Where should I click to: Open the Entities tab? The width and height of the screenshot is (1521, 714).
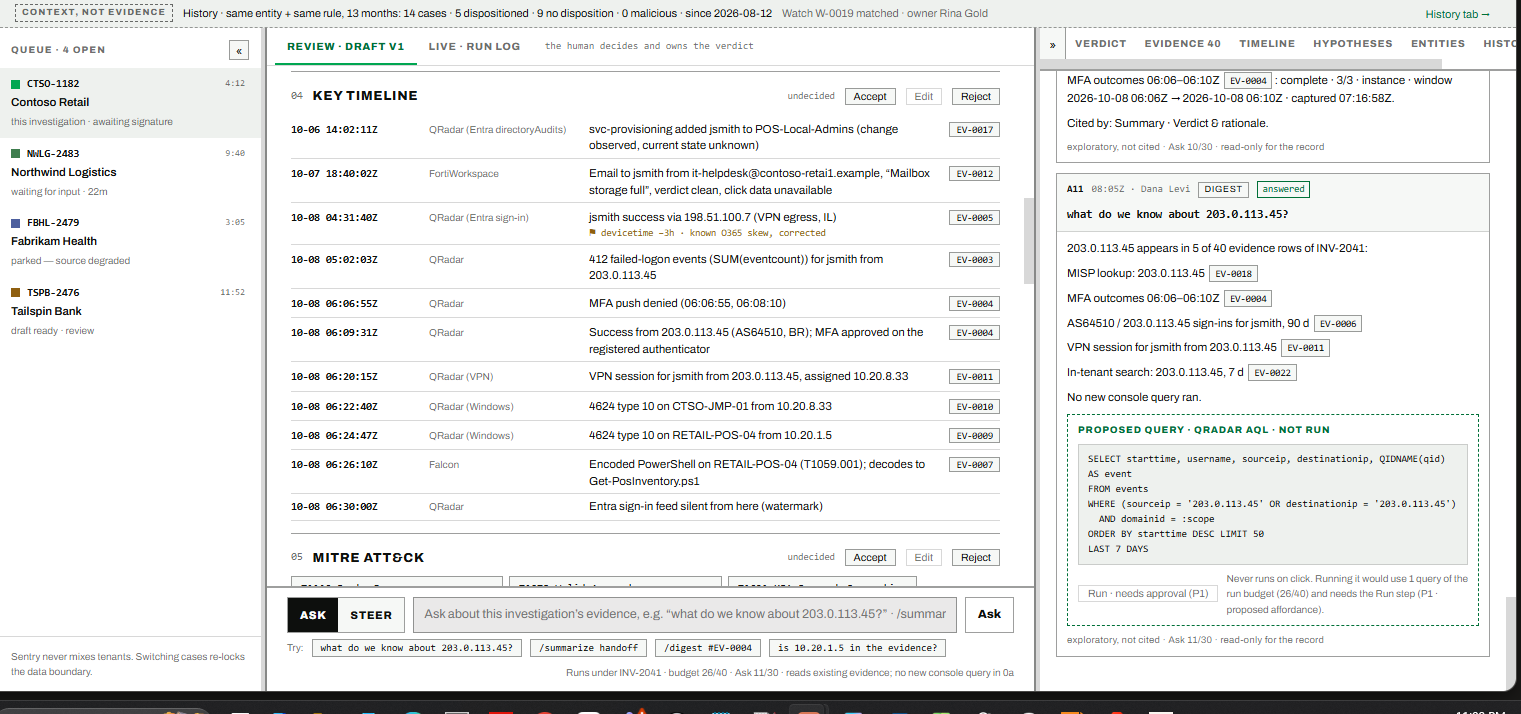[x=1438, y=44]
